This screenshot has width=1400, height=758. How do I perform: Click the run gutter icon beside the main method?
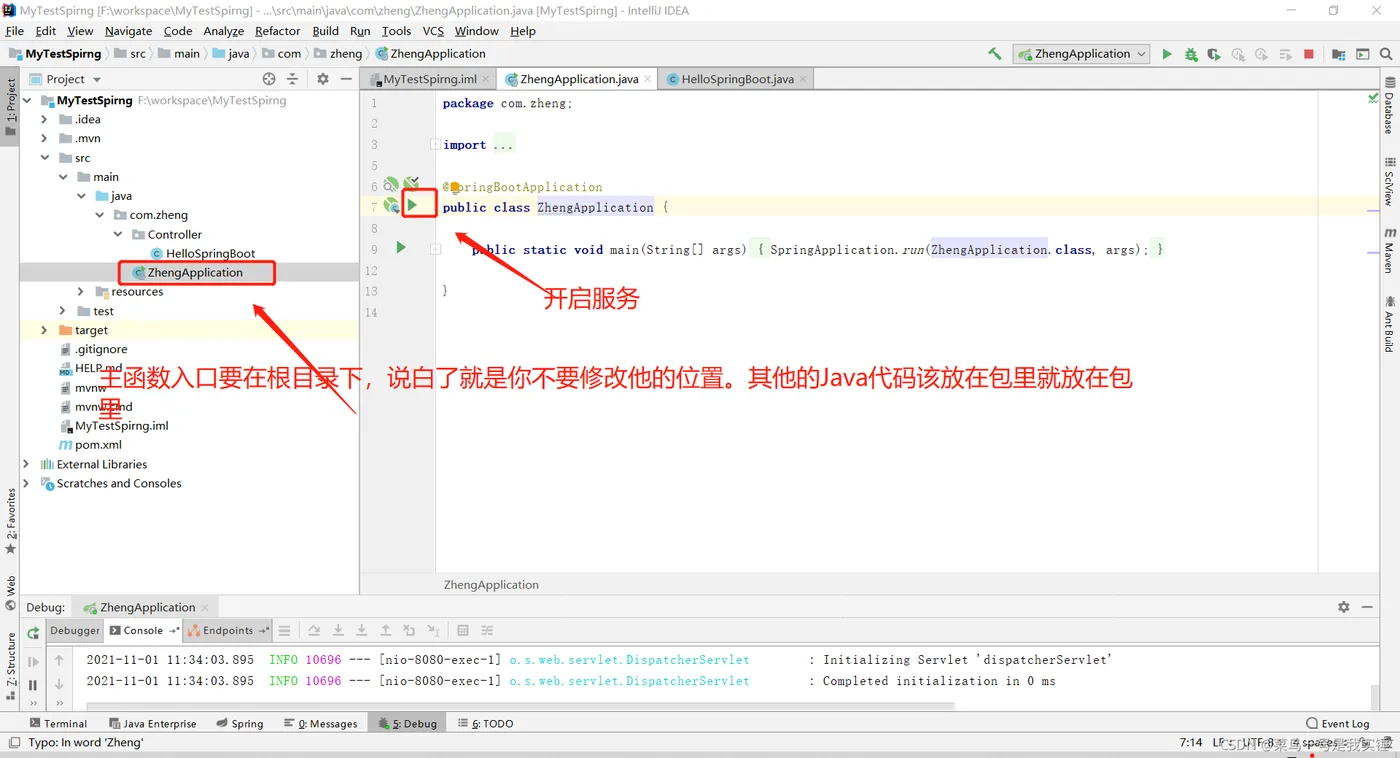pyautogui.click(x=401, y=247)
